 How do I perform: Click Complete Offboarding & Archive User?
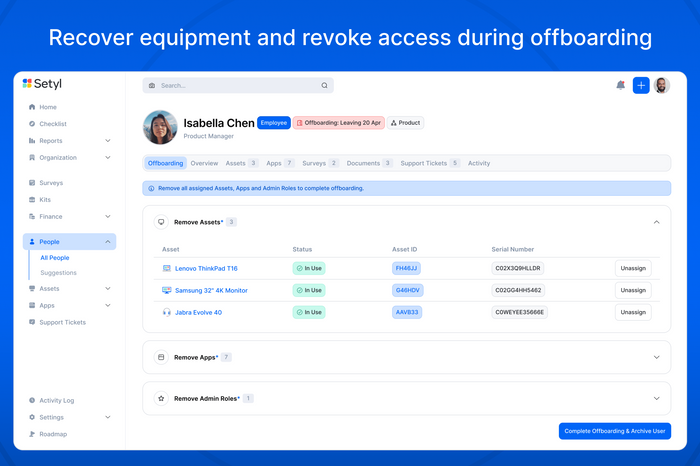615,431
